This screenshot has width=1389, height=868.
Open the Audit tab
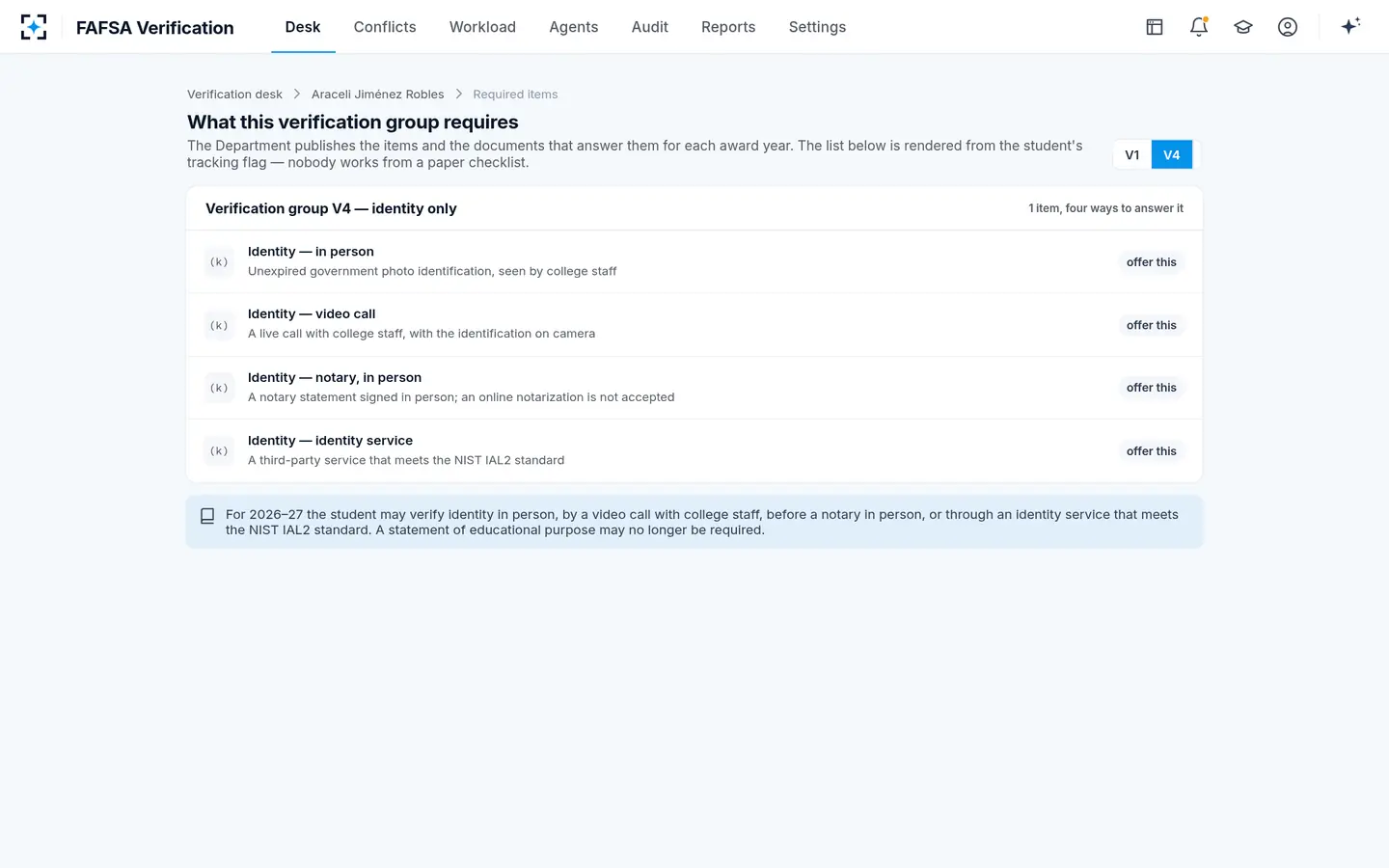click(x=650, y=27)
